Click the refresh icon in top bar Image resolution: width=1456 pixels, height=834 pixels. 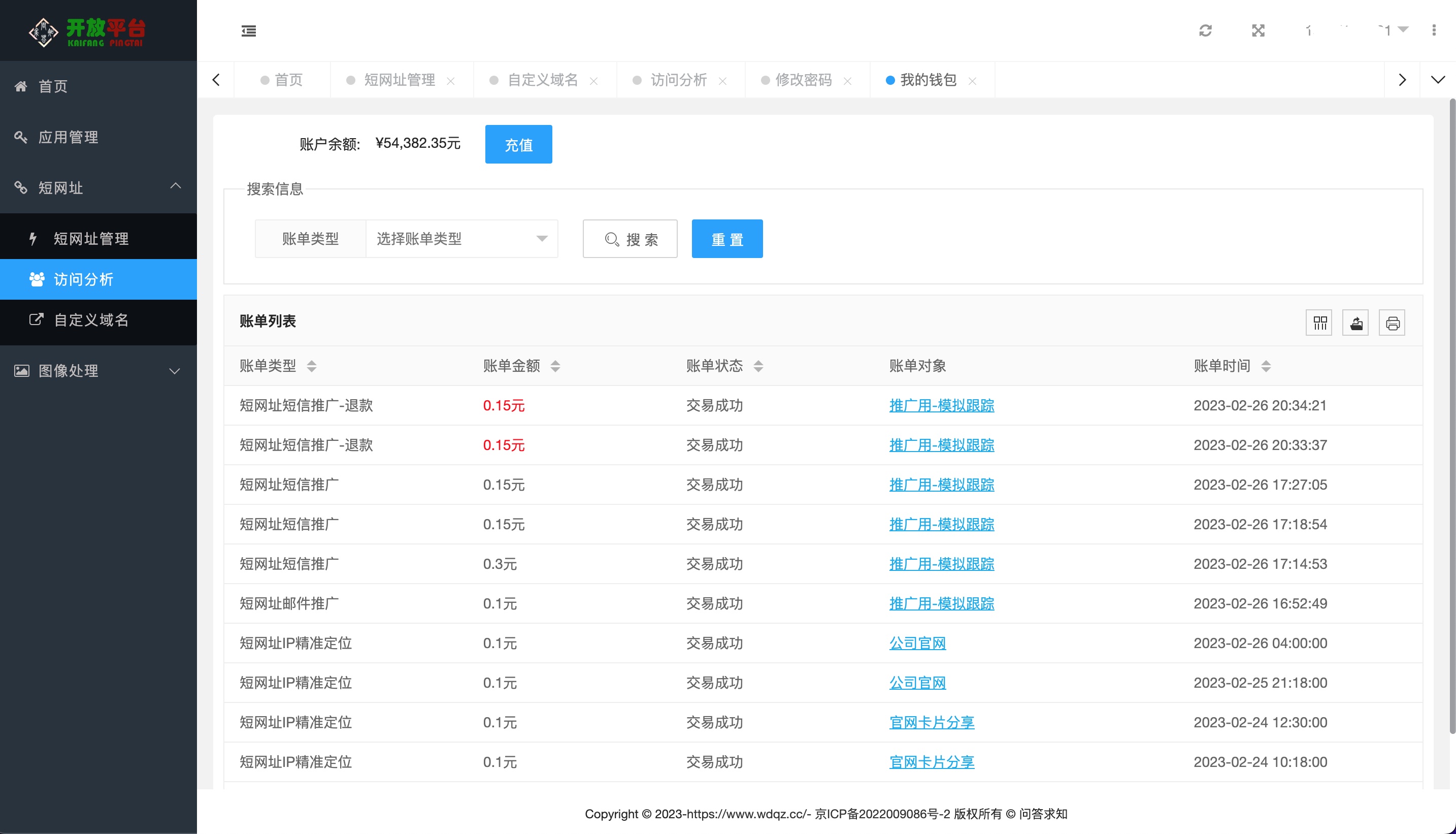(x=1205, y=31)
